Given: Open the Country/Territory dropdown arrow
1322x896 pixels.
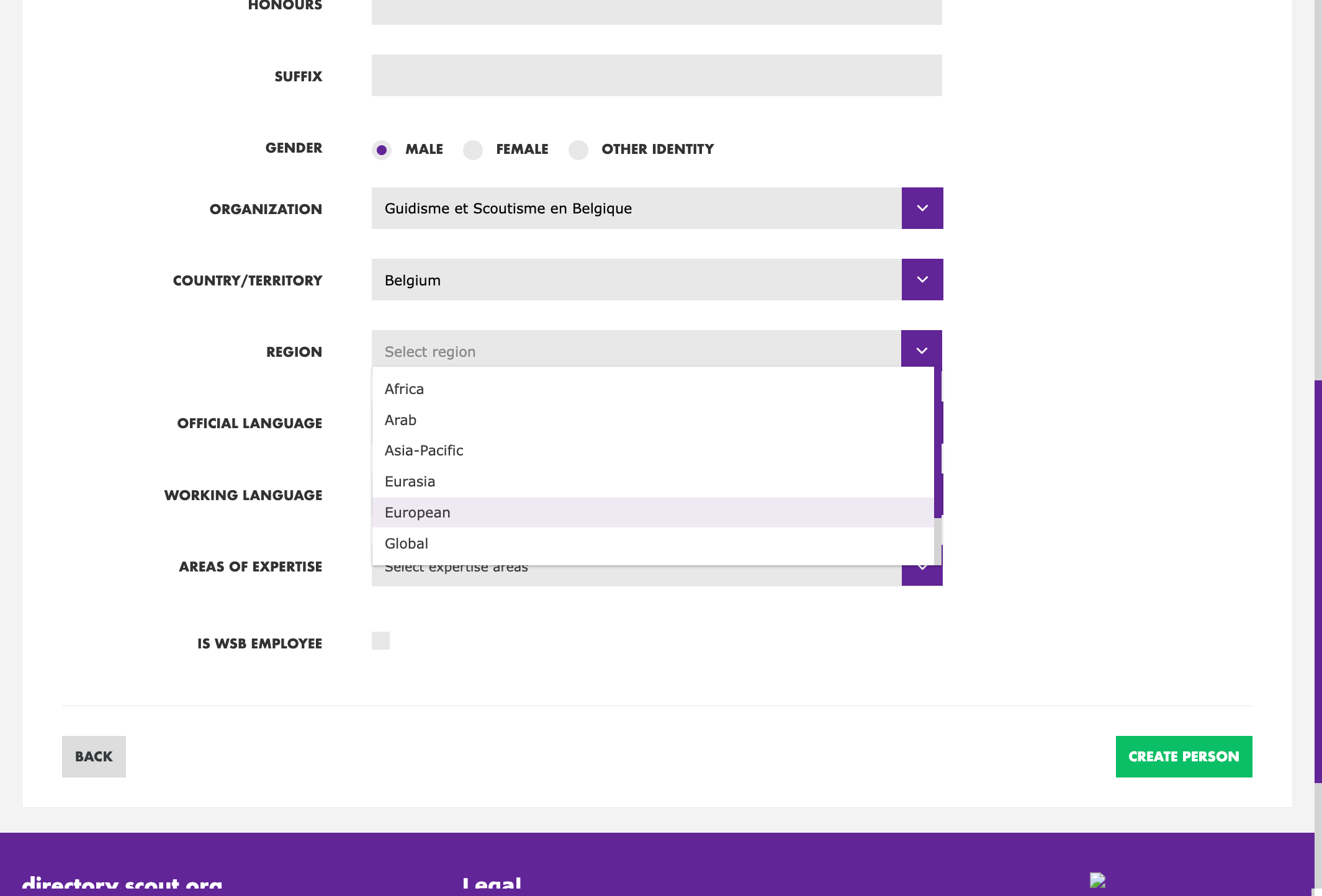Looking at the screenshot, I should coord(922,280).
